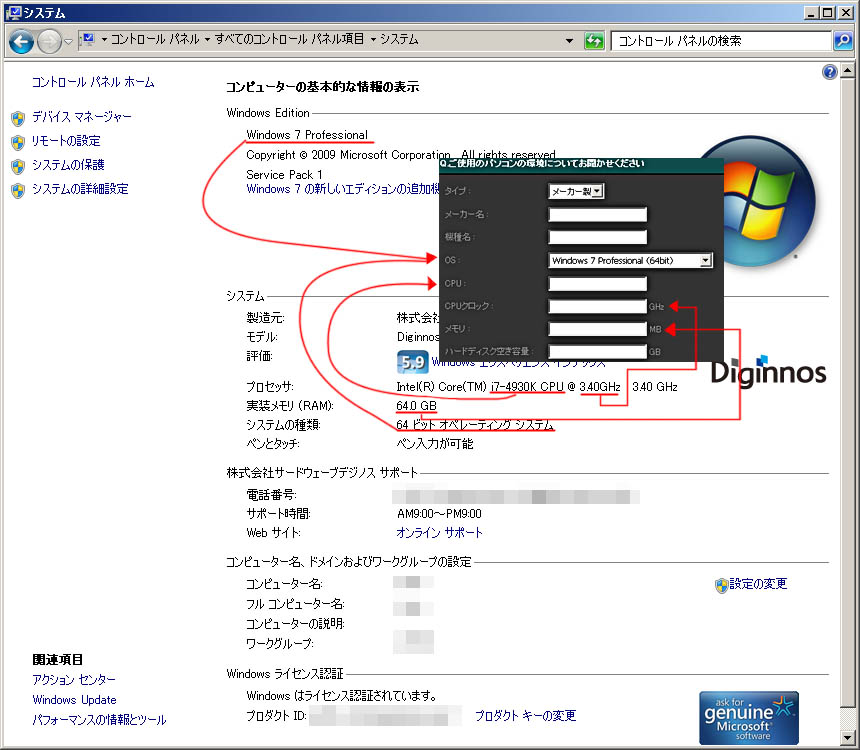
Task: Click the ペン入力が可能 value
Action: 434,444
